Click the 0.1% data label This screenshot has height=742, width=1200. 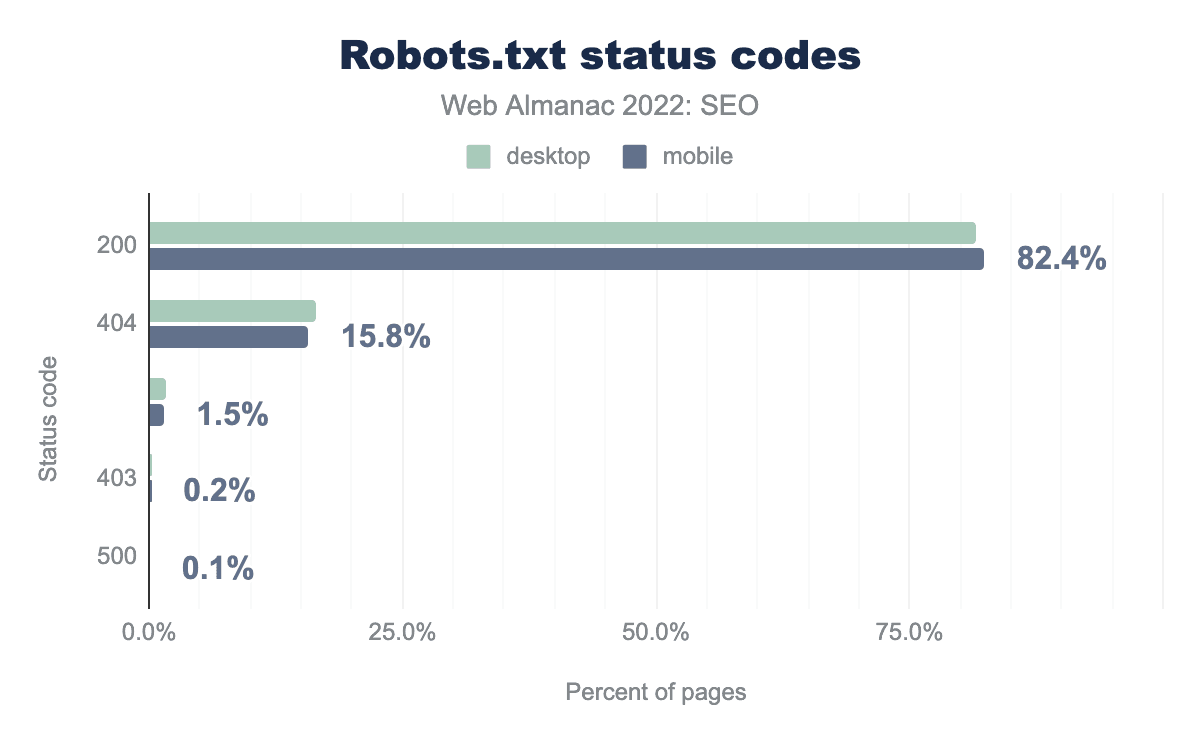[x=218, y=569]
